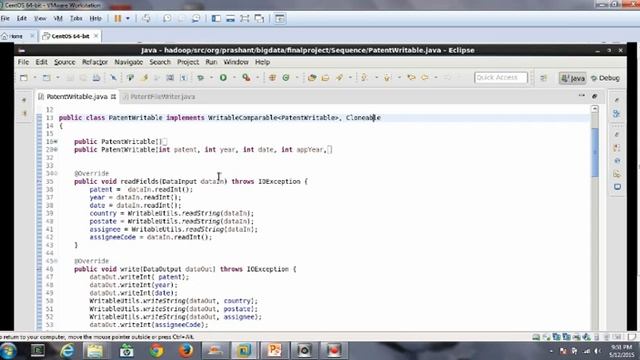Click the Show library sidebar icon in VMware
This screenshot has width=640, height=360.
point(216,18)
